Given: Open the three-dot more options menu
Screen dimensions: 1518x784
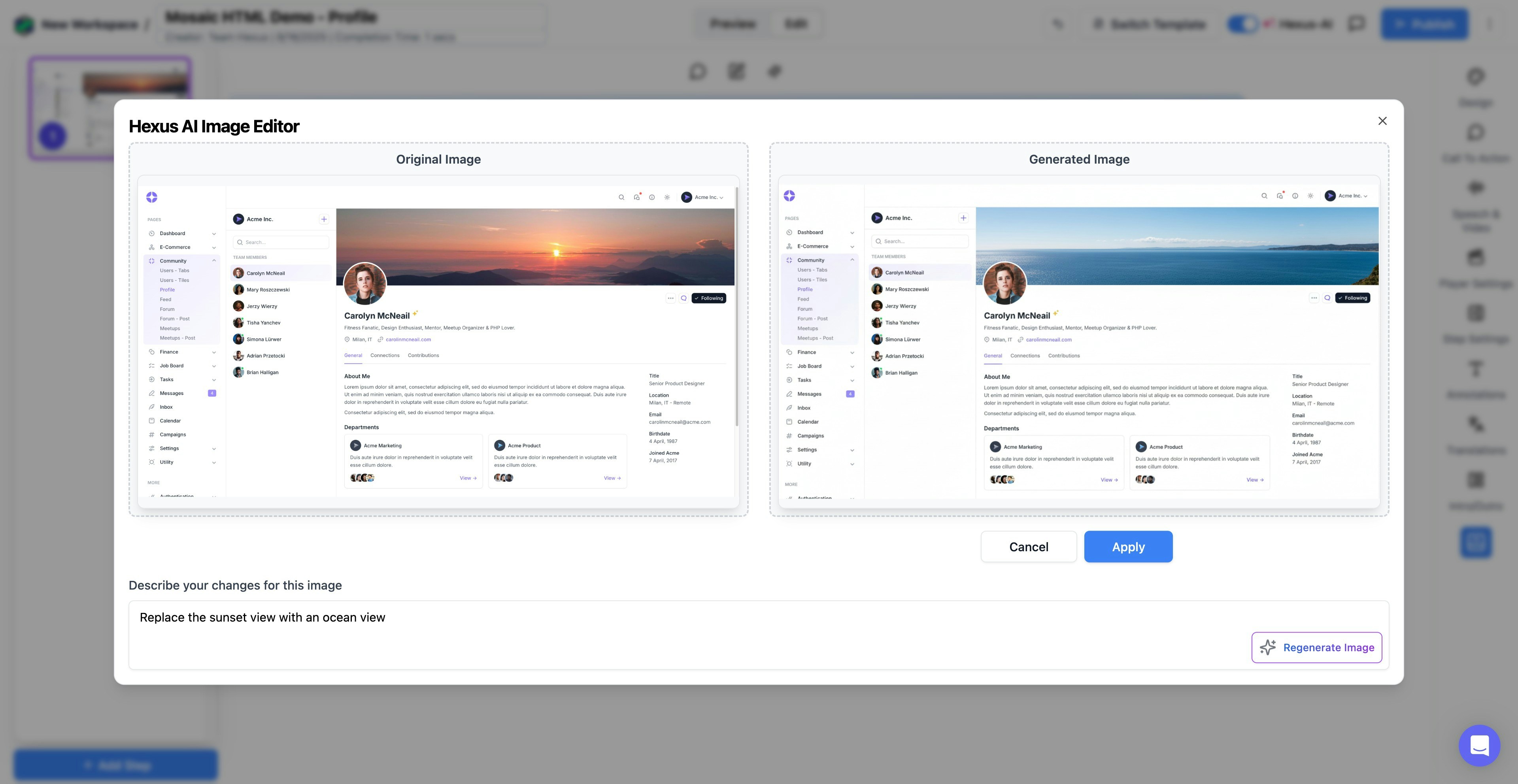Looking at the screenshot, I should (1489, 24).
